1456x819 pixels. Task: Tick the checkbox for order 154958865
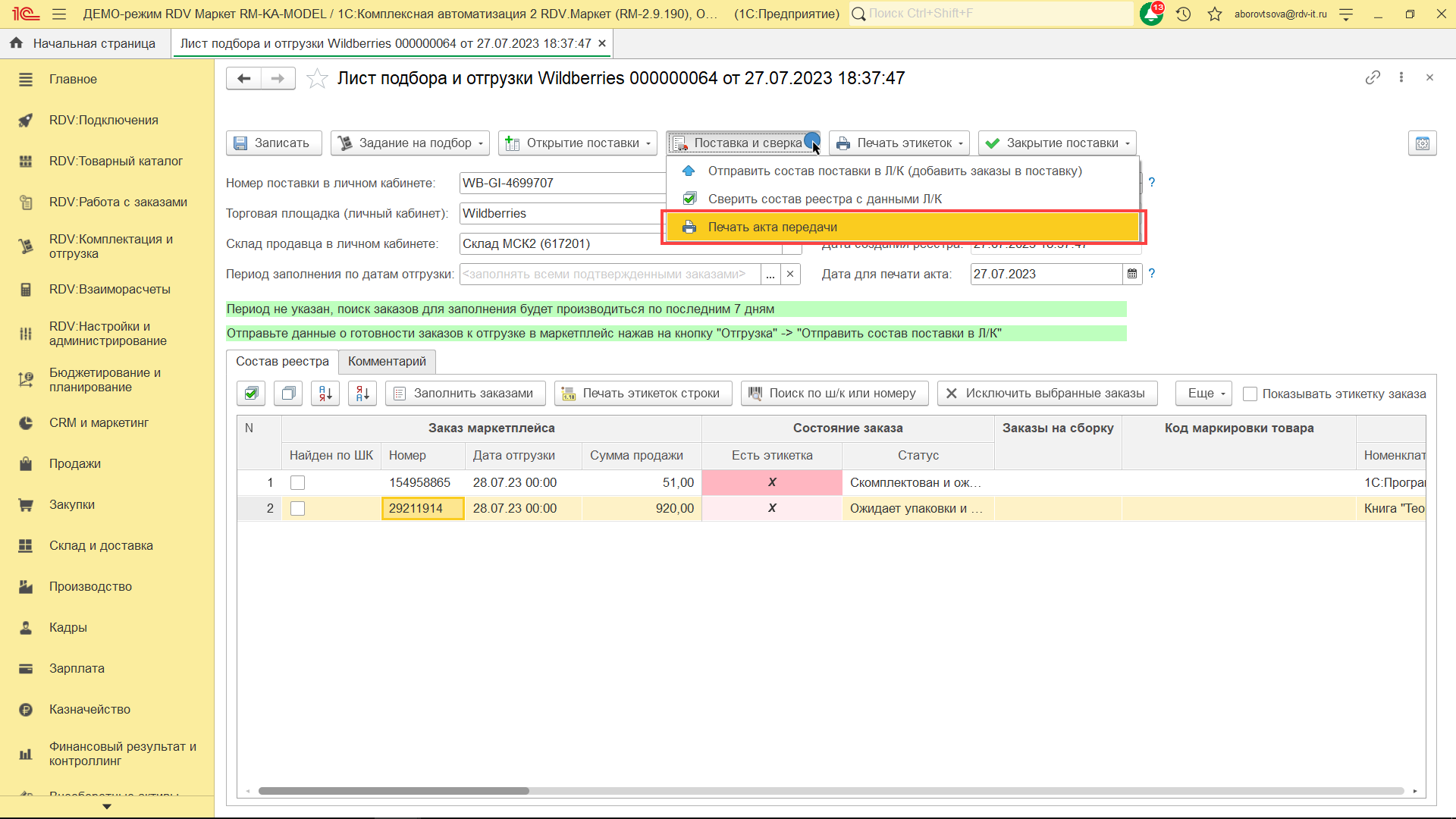298,482
